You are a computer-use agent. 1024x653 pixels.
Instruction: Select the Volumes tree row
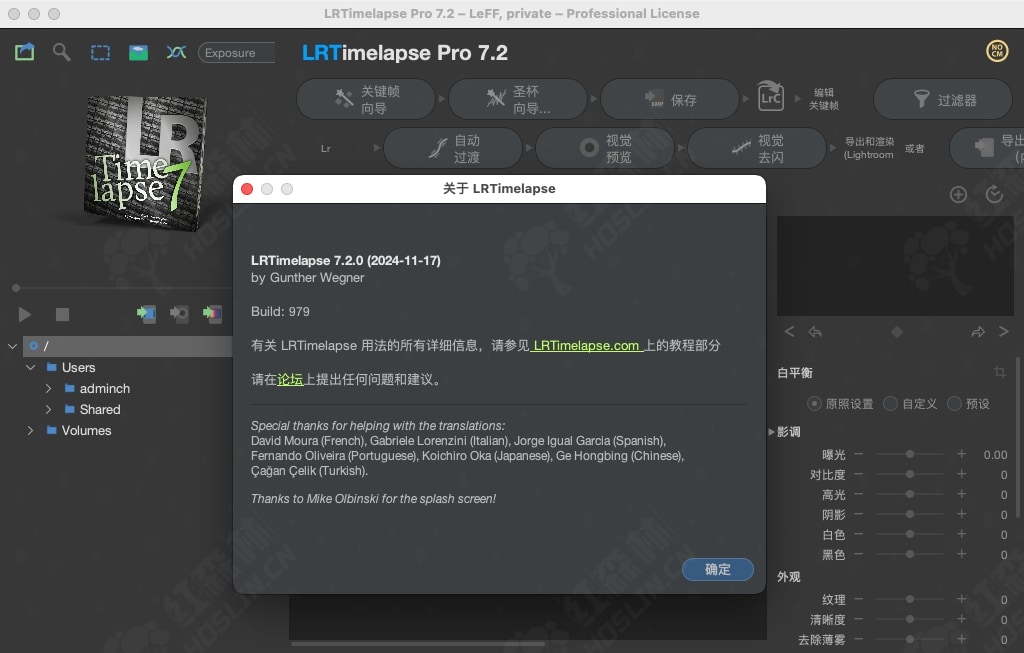[86, 430]
